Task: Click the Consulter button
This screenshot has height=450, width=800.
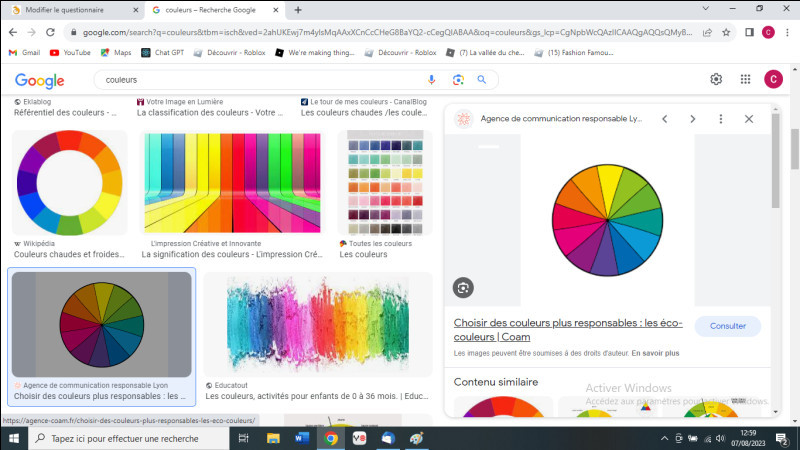Action: coord(728,326)
